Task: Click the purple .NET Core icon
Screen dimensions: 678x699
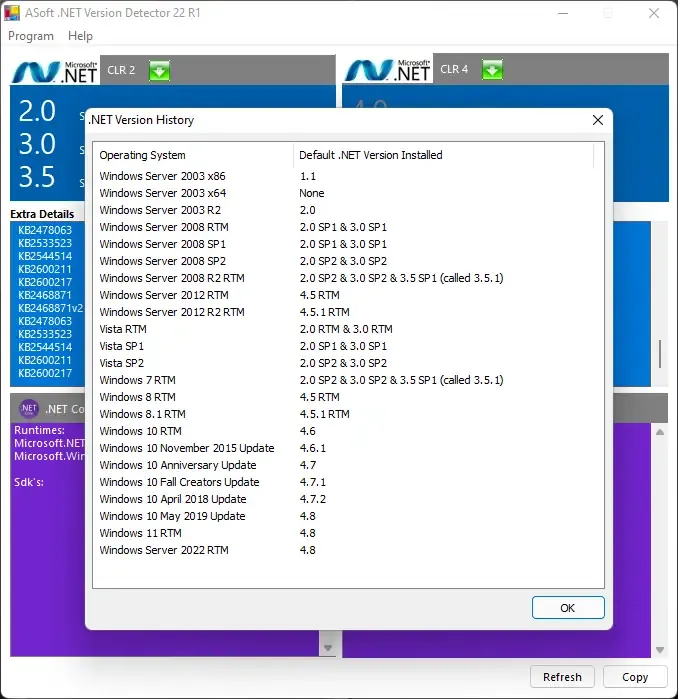Action: click(x=29, y=408)
